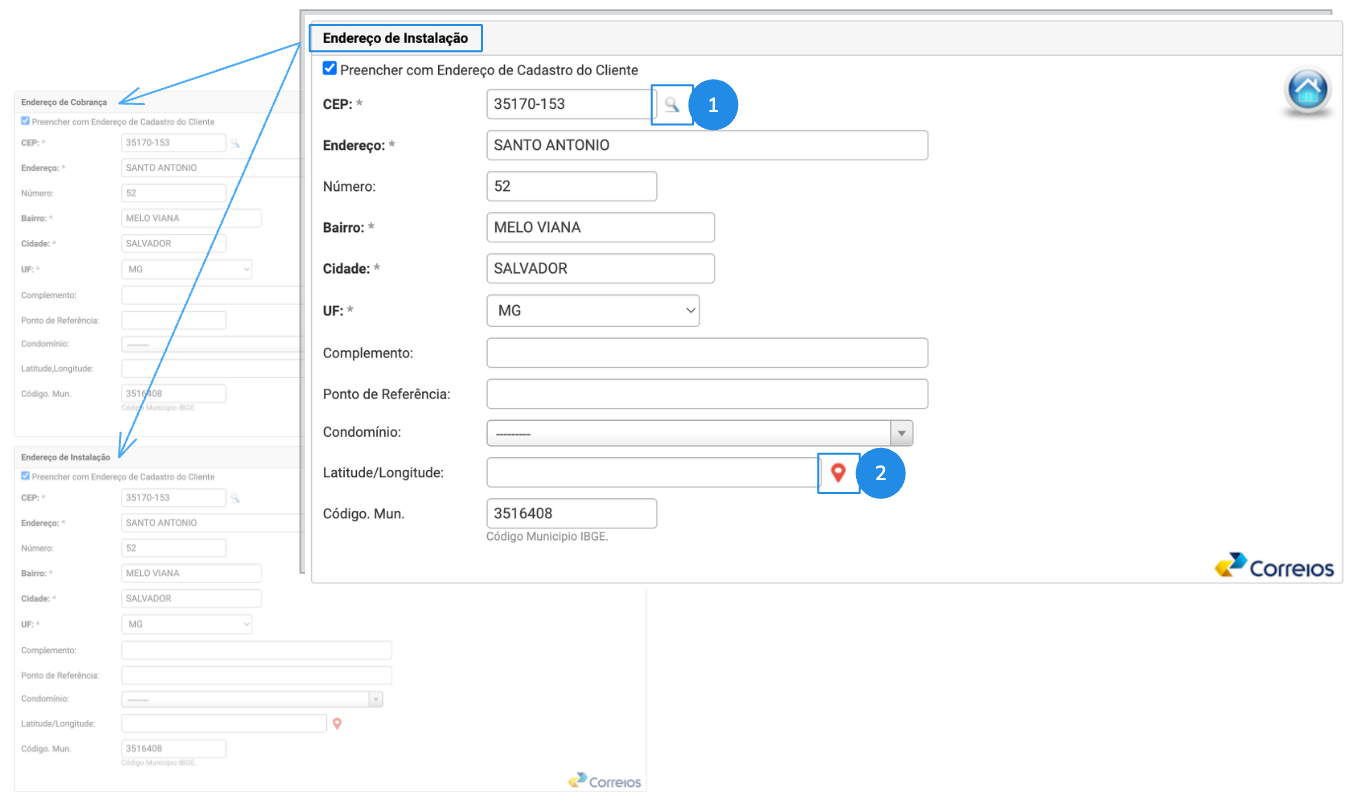This screenshot has height=805, width=1357.
Task: Click Complemento field in enlarged panel
Action: [x=707, y=353]
